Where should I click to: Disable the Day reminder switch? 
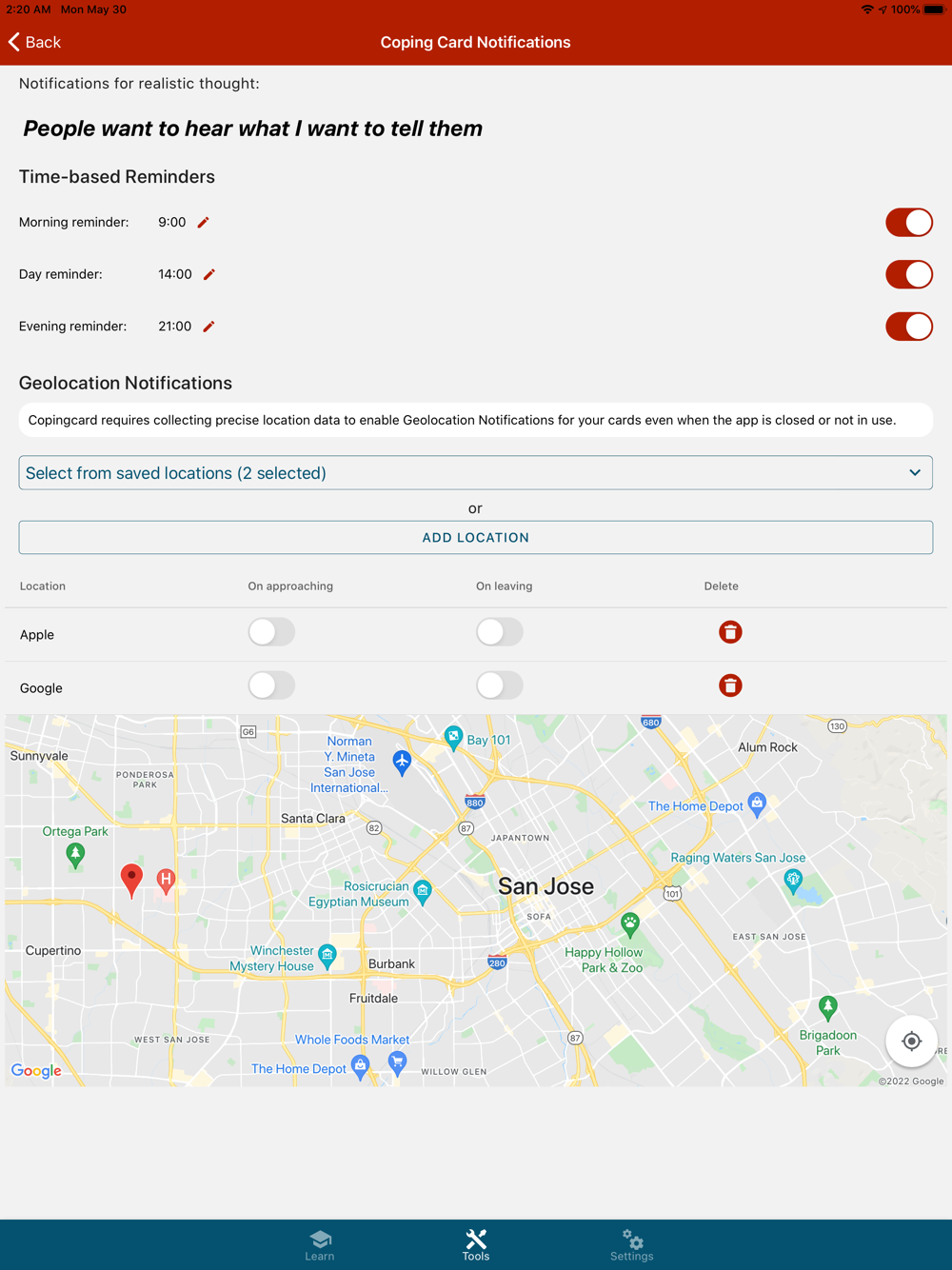tap(909, 274)
